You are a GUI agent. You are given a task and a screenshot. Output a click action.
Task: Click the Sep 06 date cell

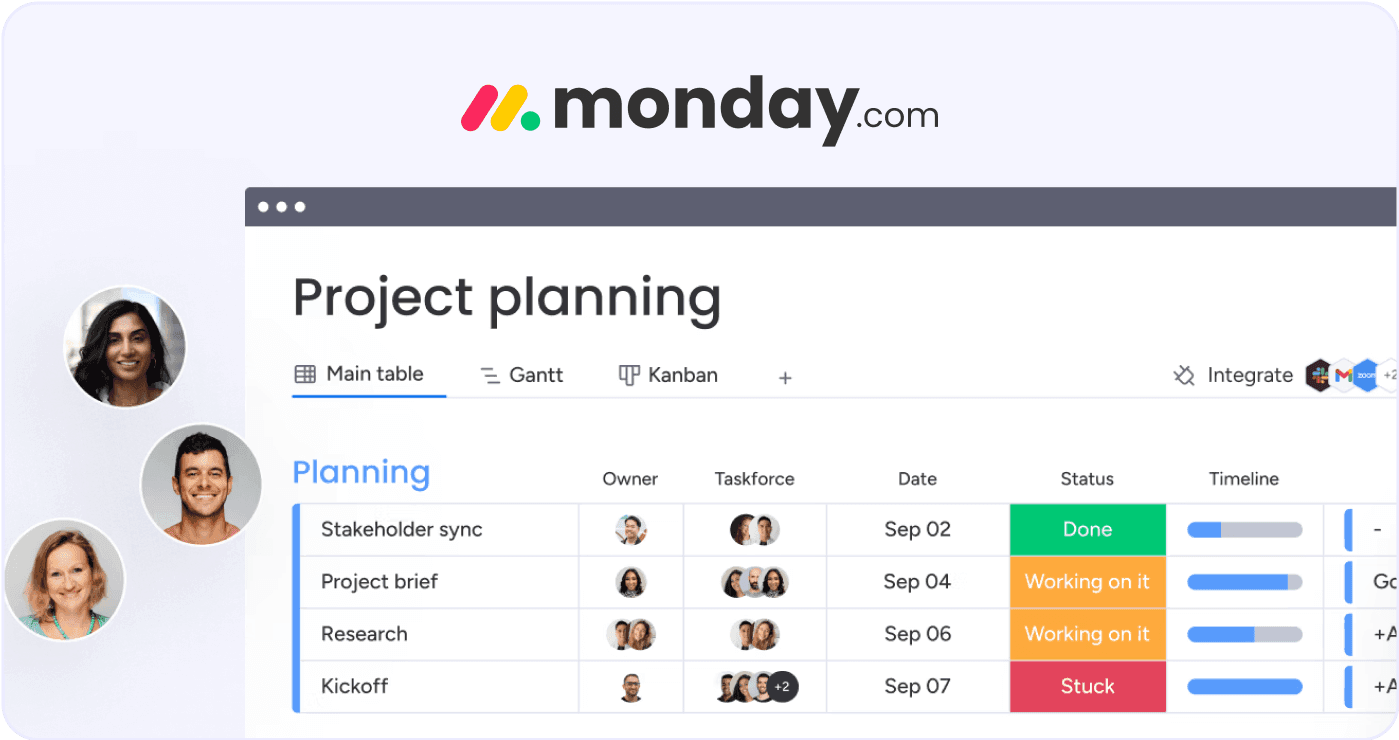pyautogui.click(x=917, y=634)
